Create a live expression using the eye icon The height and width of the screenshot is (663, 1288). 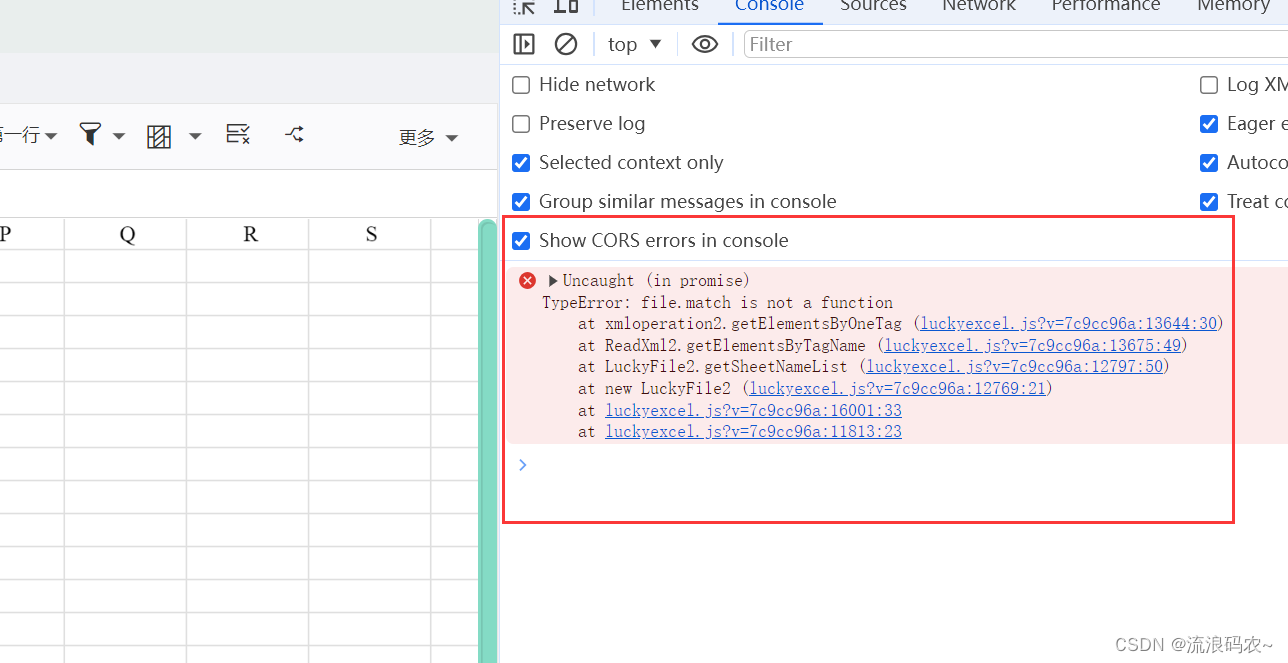(x=704, y=44)
